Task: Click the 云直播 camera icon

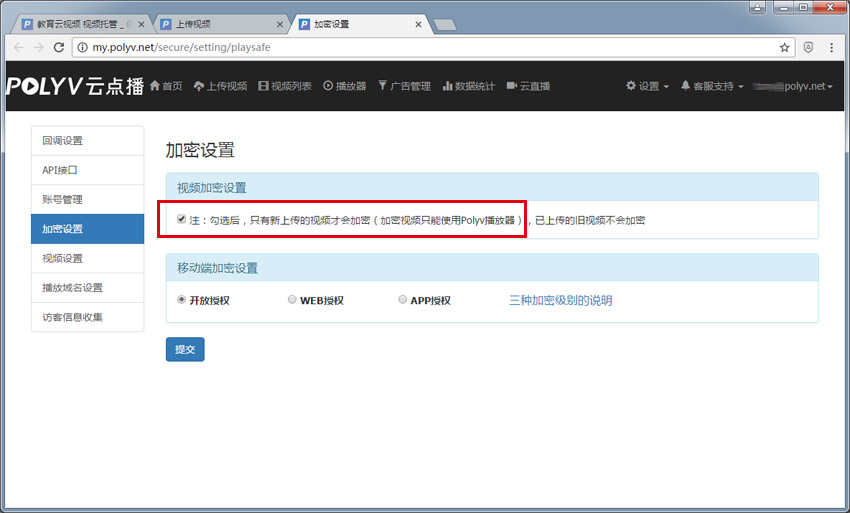Action: point(512,86)
